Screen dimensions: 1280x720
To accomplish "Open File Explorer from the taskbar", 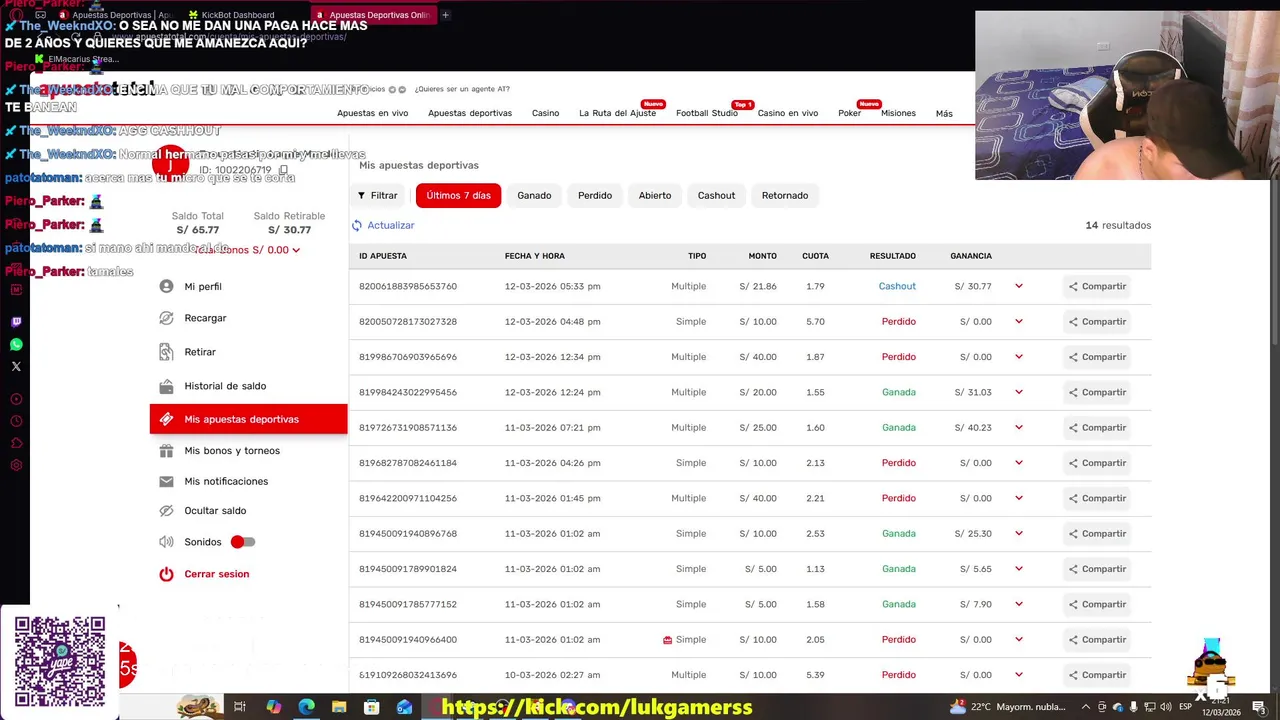I will click(x=339, y=707).
